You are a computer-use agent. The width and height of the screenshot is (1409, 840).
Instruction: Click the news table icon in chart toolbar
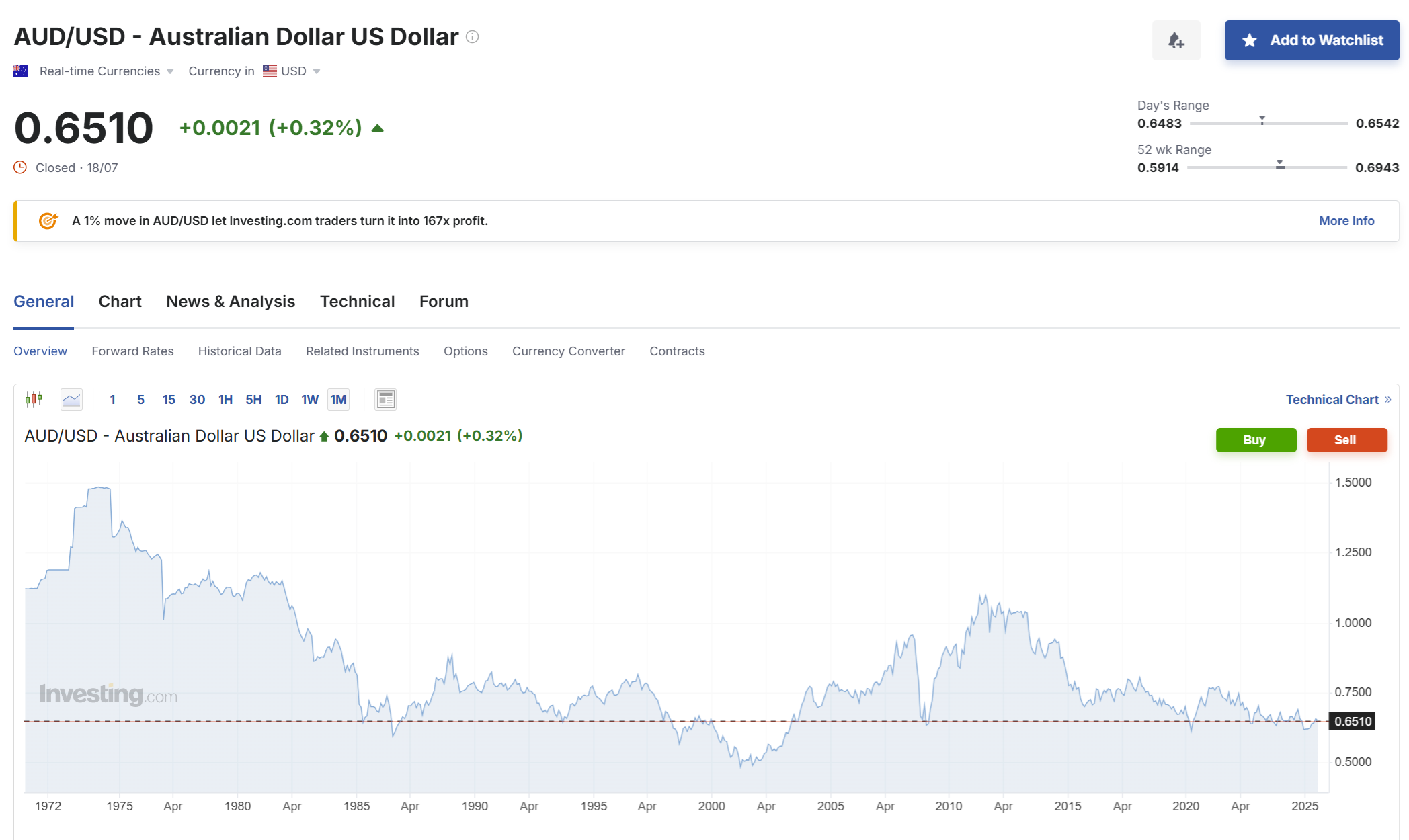pos(385,399)
